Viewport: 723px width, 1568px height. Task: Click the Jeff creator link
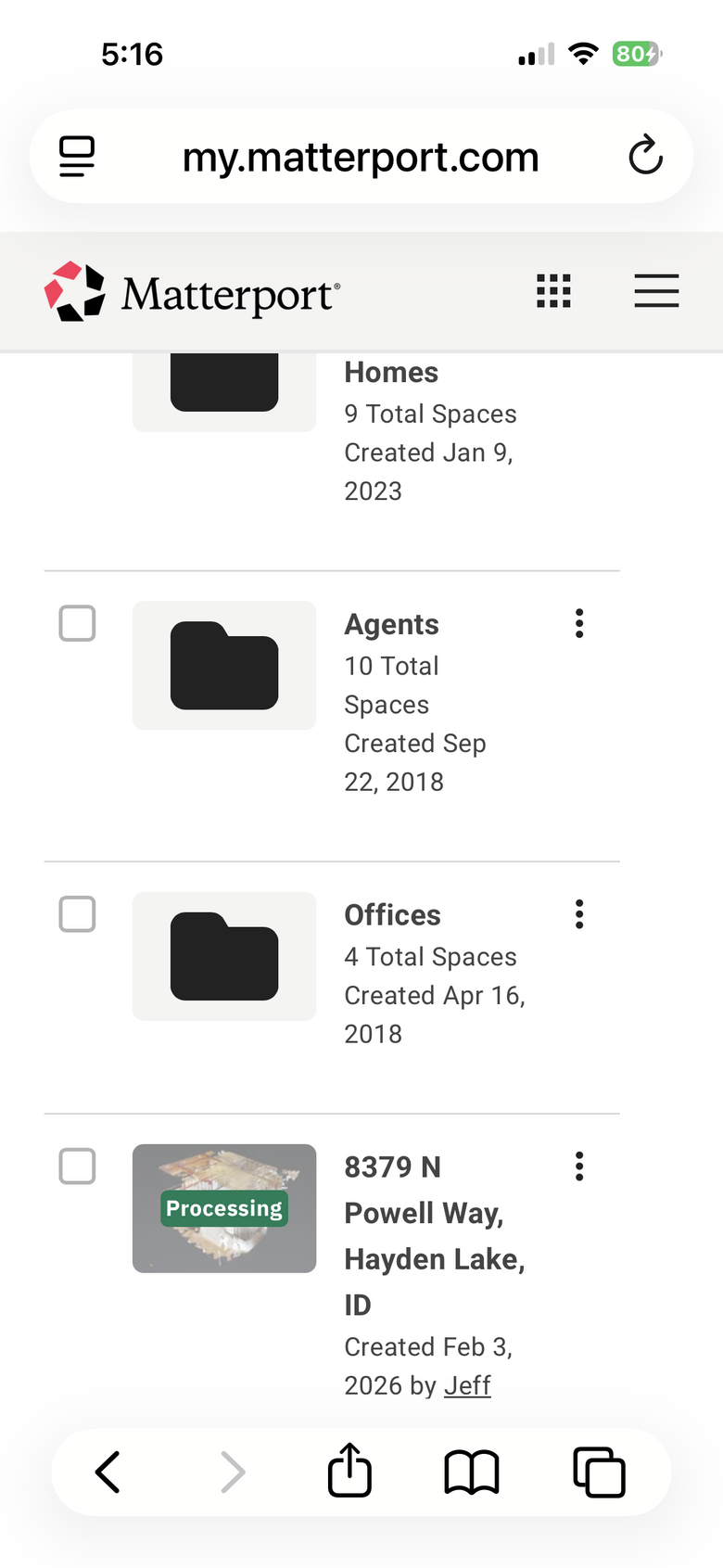pos(467,1385)
